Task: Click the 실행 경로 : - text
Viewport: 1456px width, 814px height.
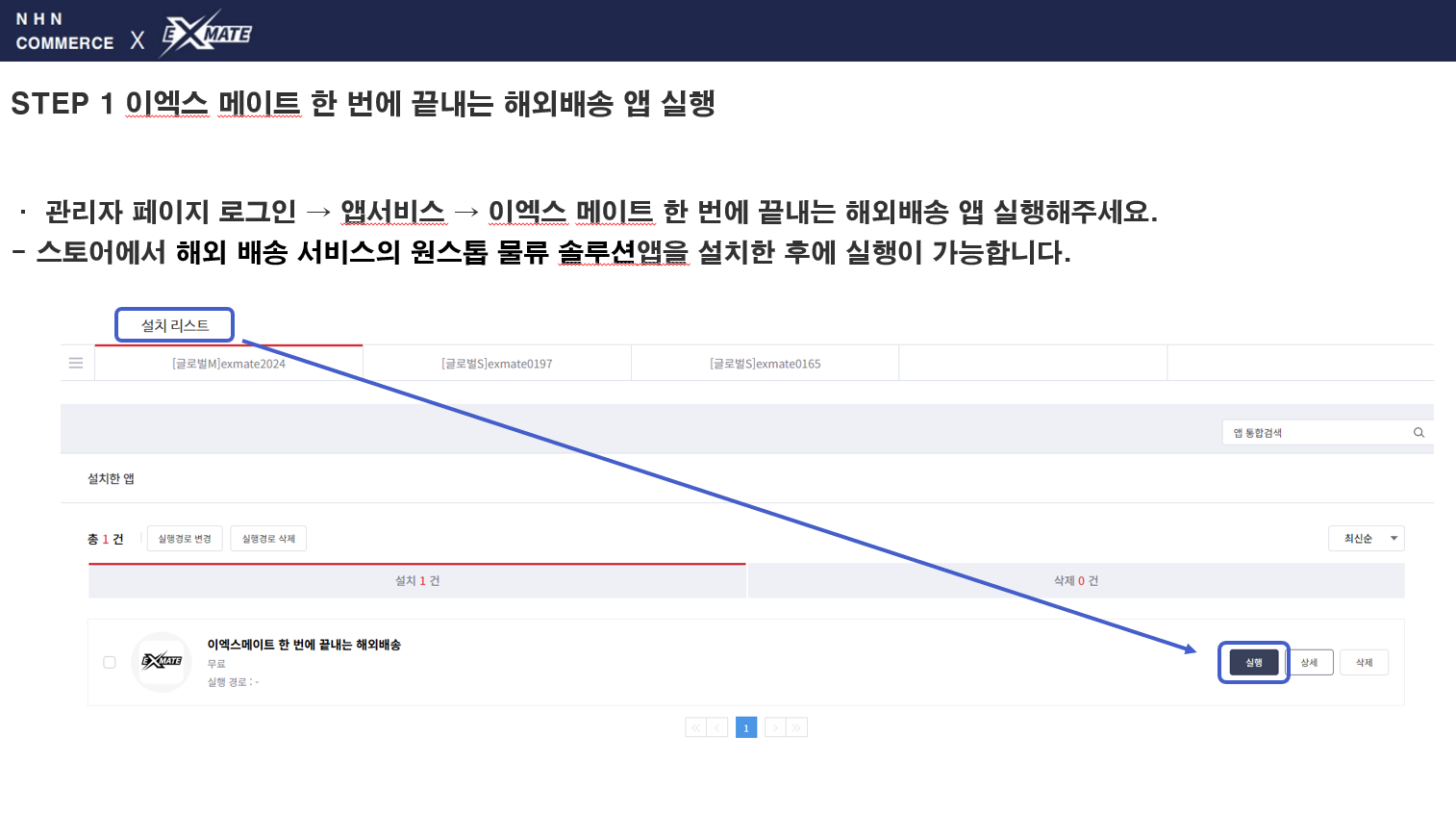Action: pos(233,682)
